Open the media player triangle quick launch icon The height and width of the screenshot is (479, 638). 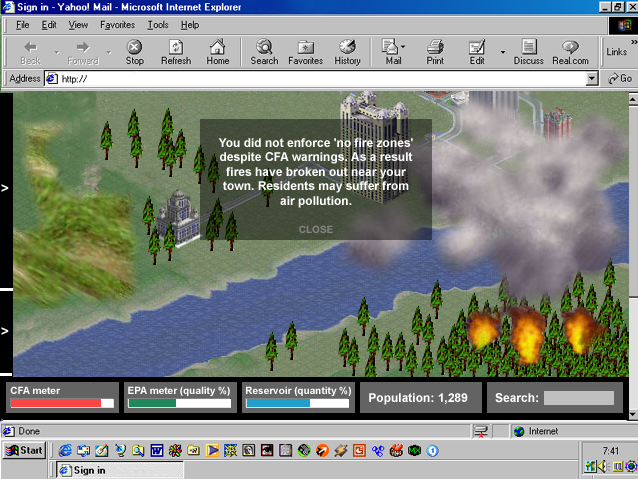tap(212, 451)
